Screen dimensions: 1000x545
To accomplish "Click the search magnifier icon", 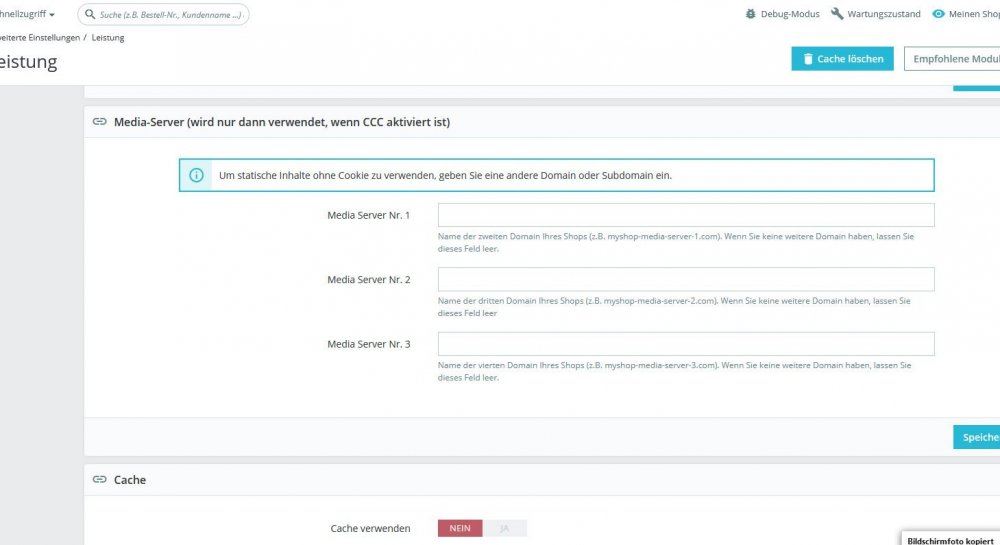I will point(90,14).
